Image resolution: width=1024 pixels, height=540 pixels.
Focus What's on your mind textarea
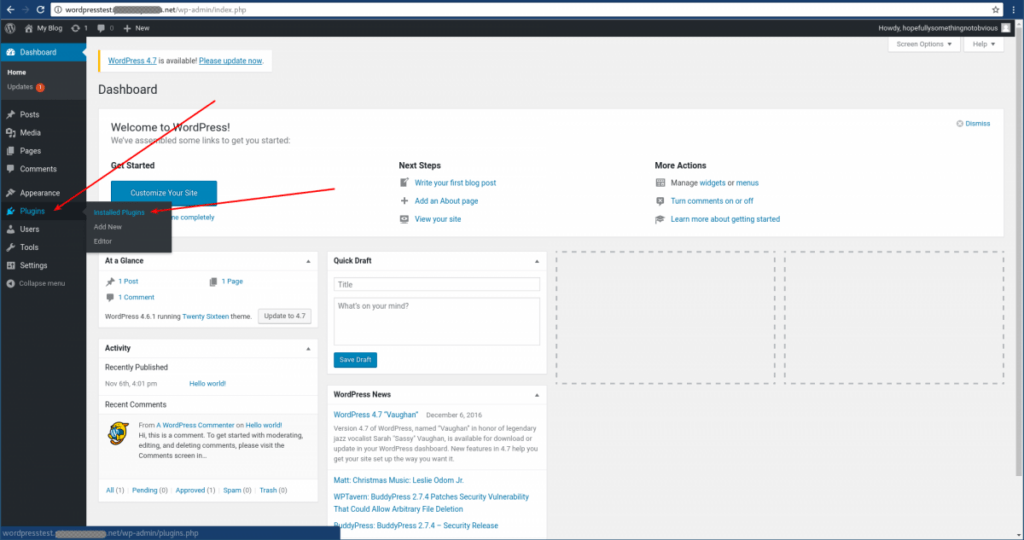coord(437,321)
